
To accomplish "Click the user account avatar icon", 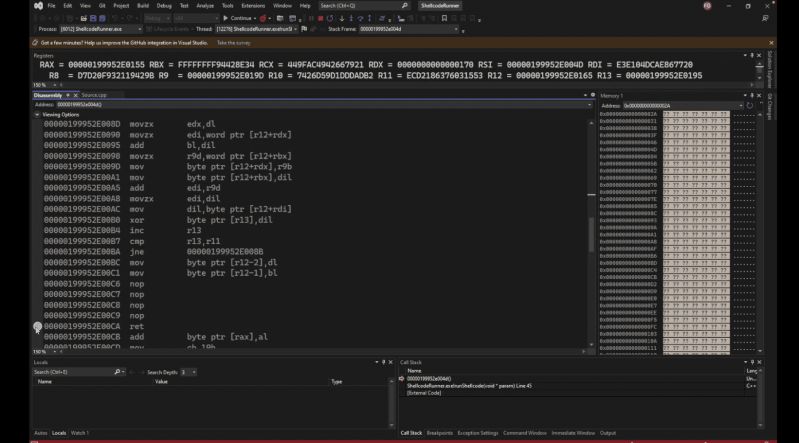I will (707, 6).
